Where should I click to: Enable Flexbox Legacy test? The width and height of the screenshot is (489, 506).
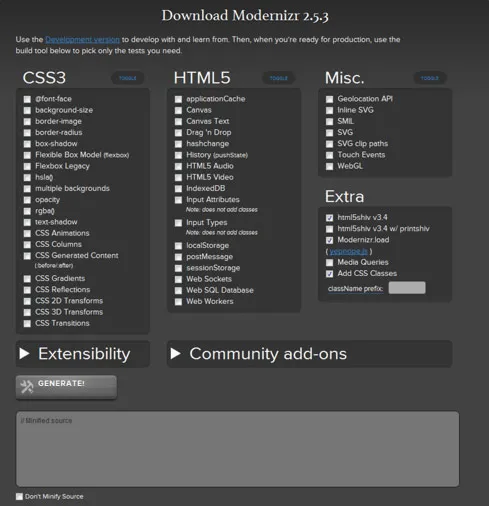click(x=27, y=166)
